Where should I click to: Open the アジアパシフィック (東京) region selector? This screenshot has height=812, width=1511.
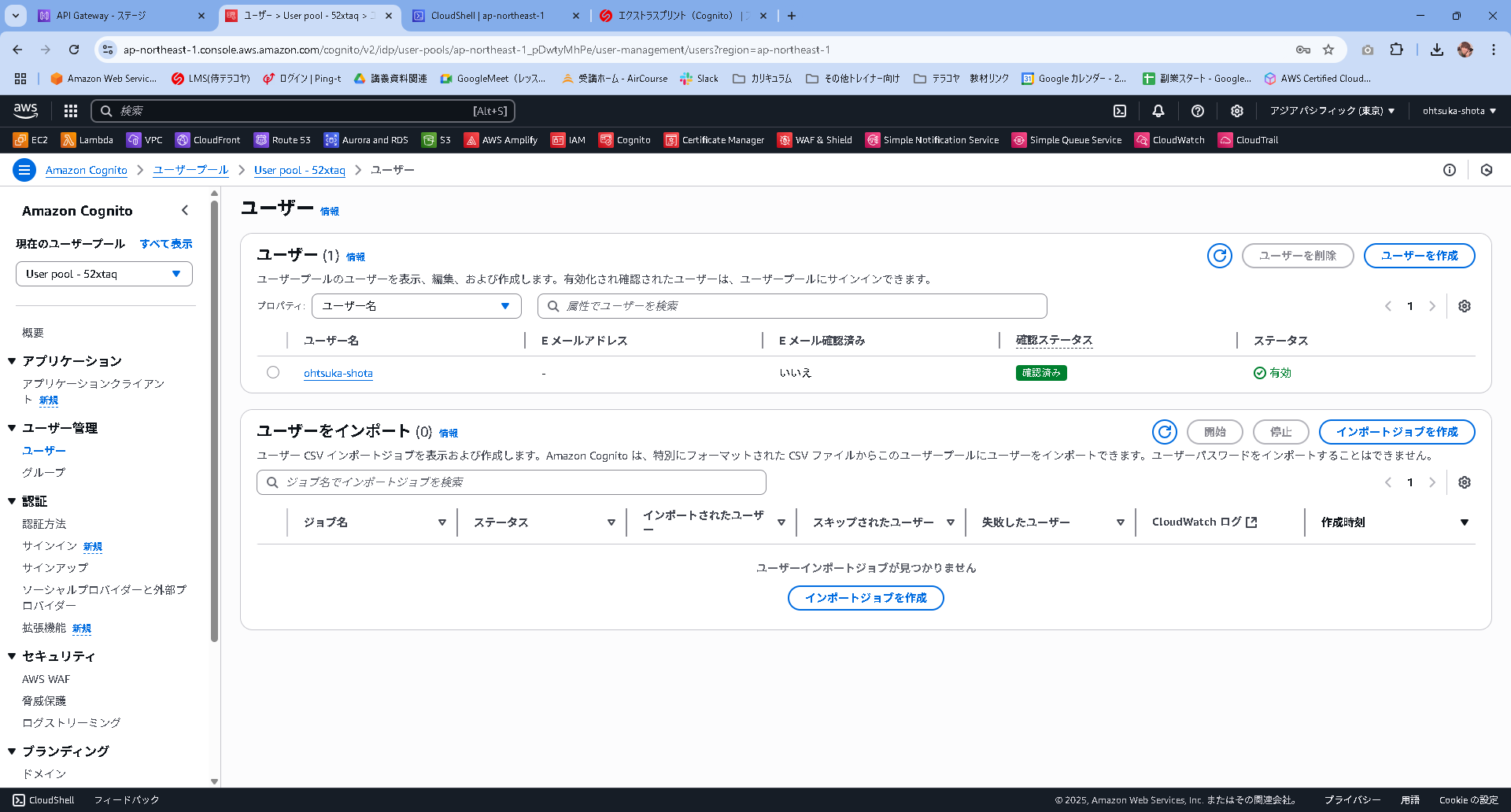tap(1331, 110)
